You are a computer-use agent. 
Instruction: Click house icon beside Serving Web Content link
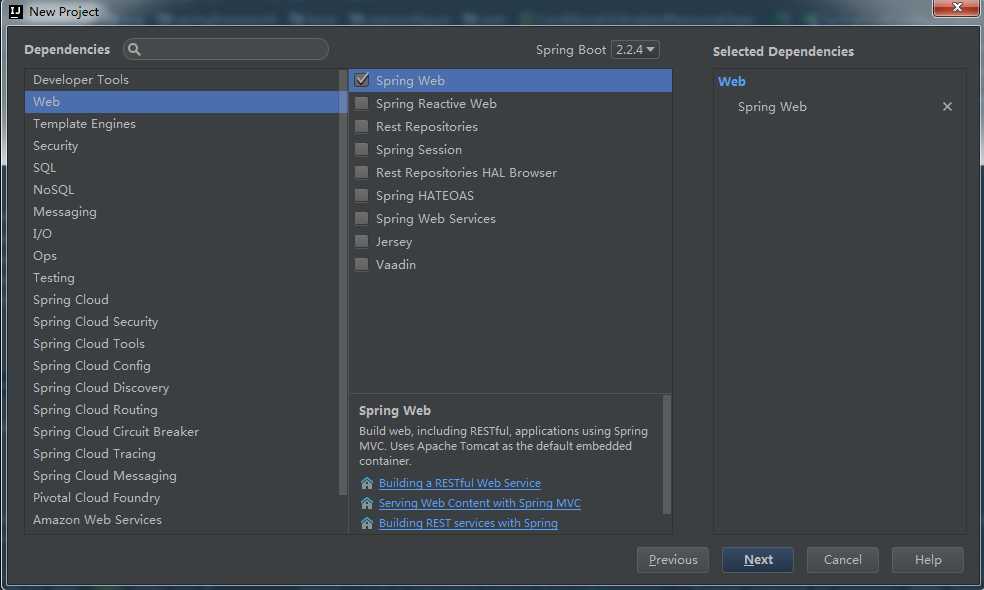367,503
